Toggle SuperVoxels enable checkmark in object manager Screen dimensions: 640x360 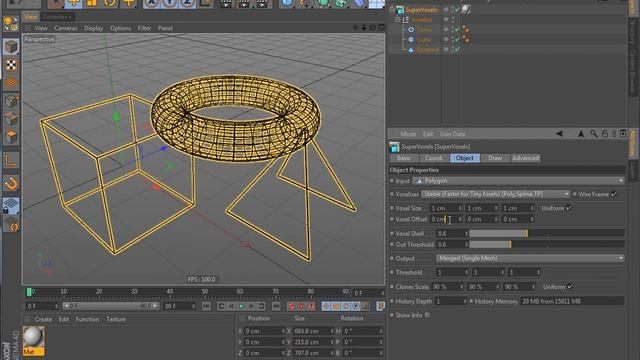[x=457, y=9]
